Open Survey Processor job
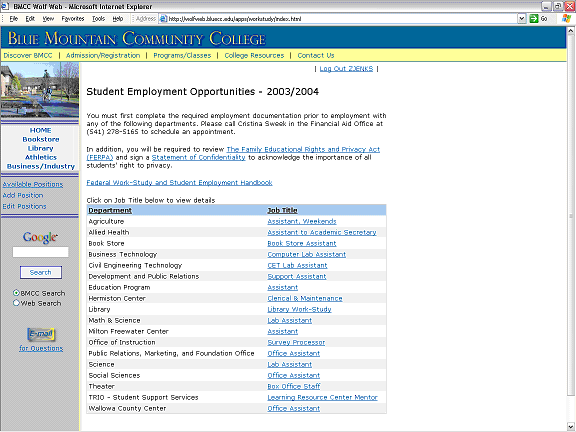Viewport: 576px width, 432px height. [296, 343]
